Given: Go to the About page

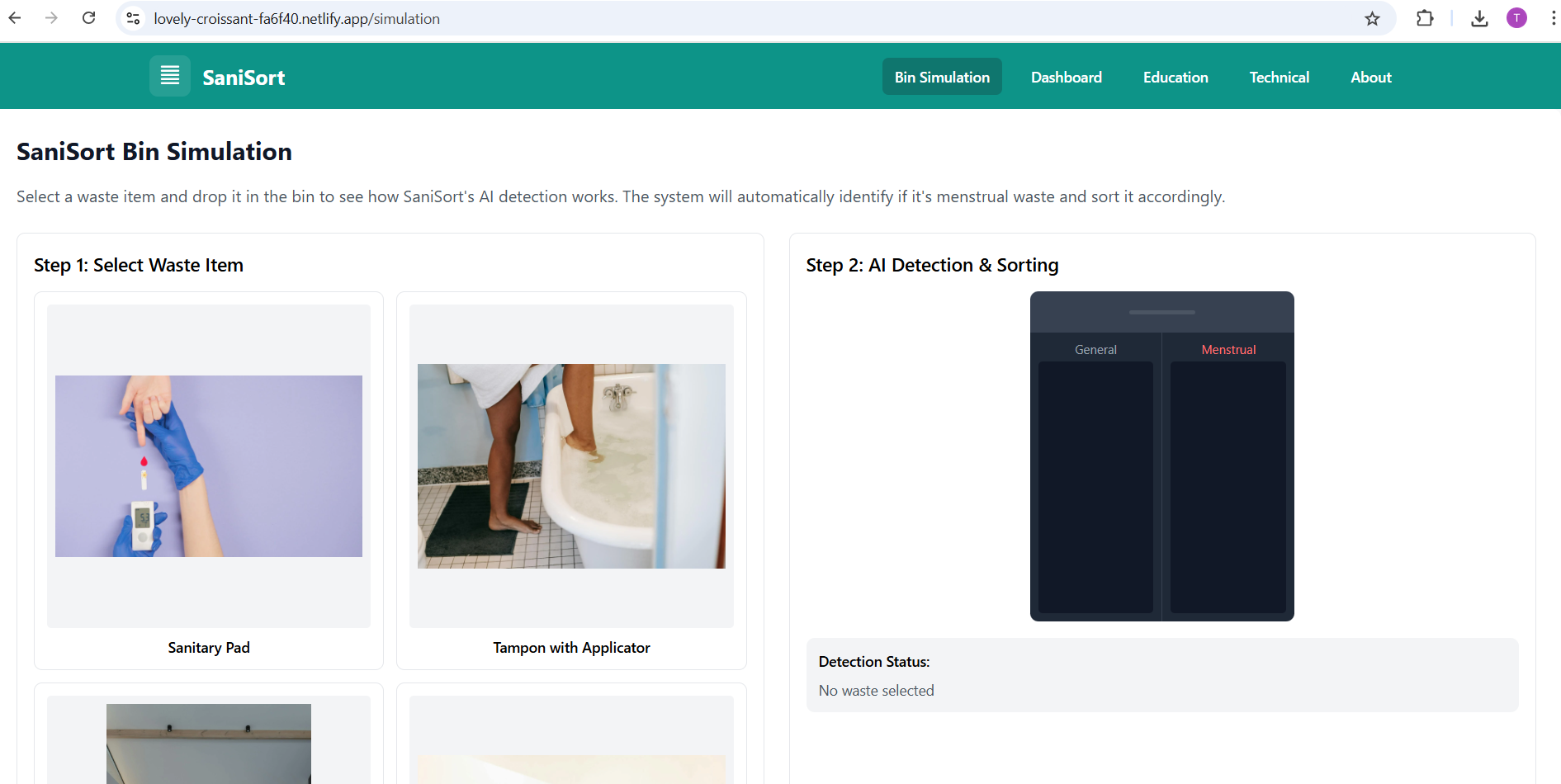Looking at the screenshot, I should 1371,77.
